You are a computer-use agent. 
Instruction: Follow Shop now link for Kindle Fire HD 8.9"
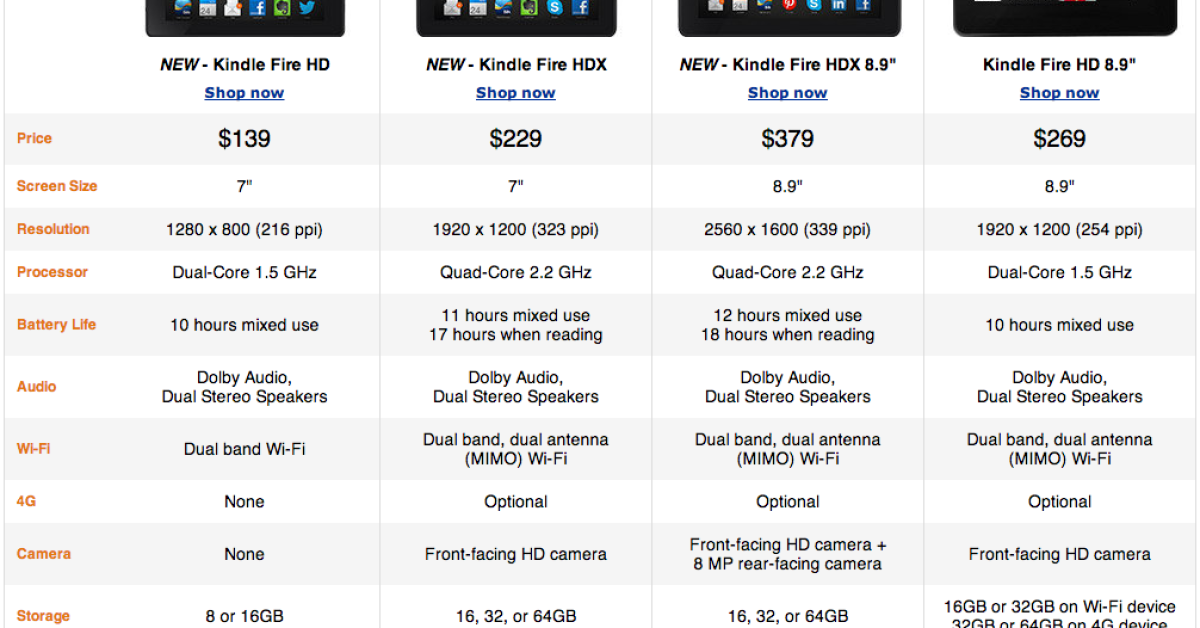click(1059, 93)
